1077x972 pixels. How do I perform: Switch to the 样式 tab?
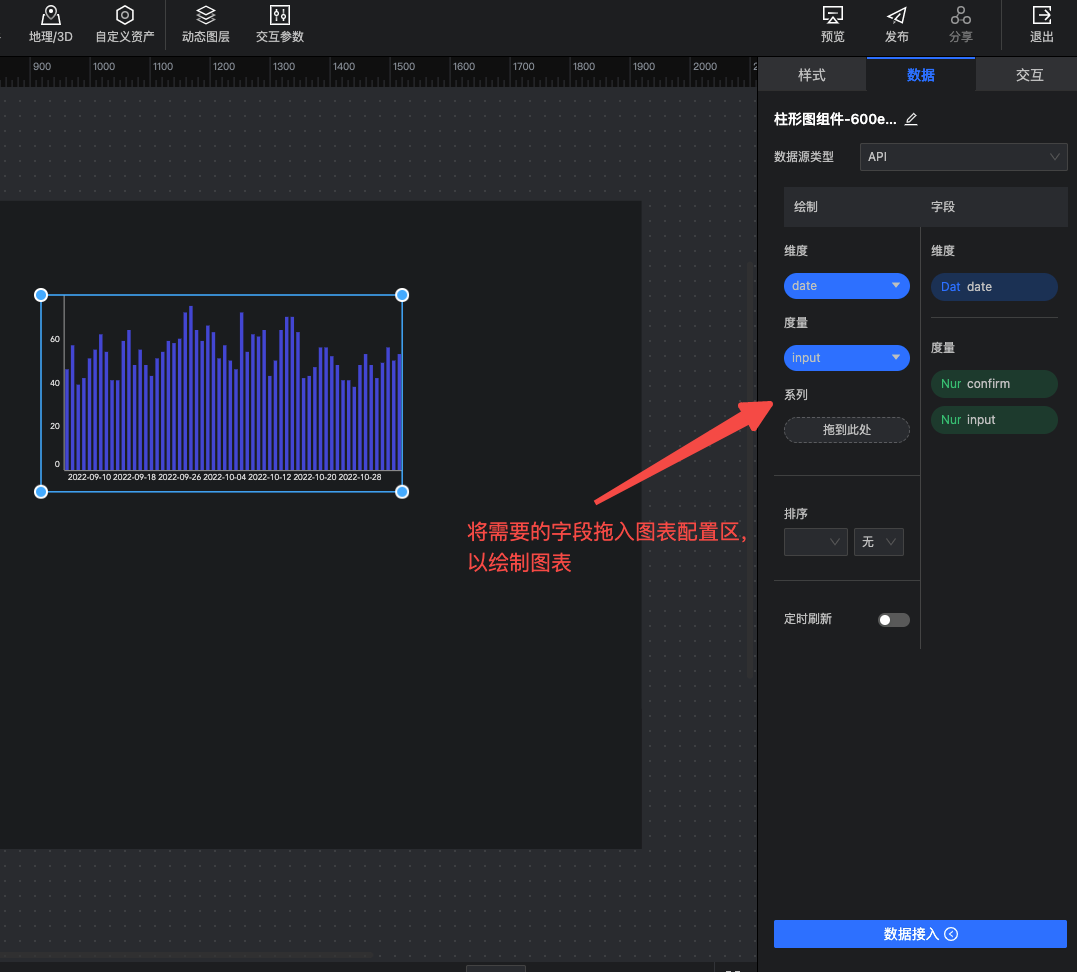click(812, 75)
